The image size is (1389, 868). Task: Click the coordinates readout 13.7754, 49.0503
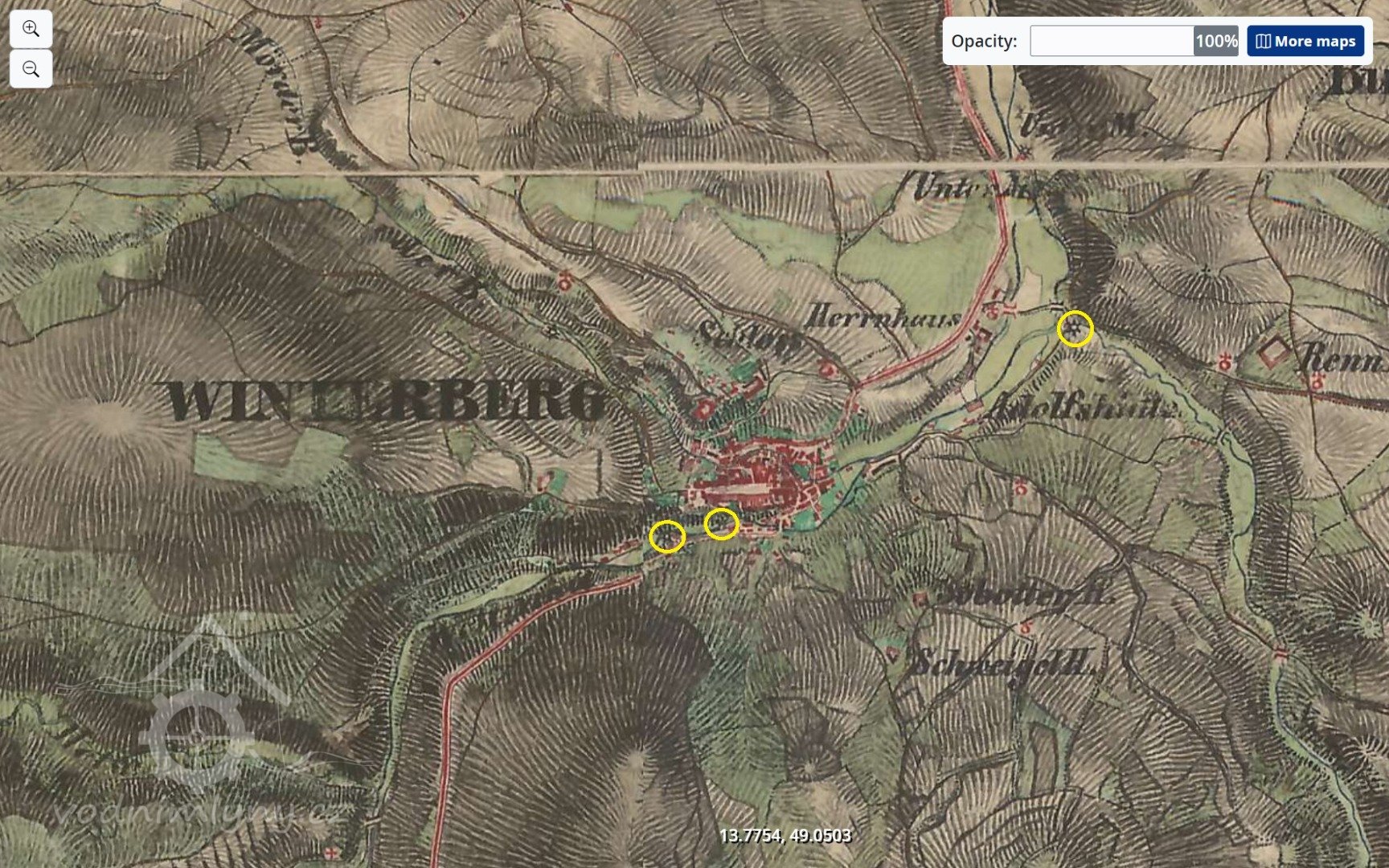pyautogui.click(x=785, y=836)
